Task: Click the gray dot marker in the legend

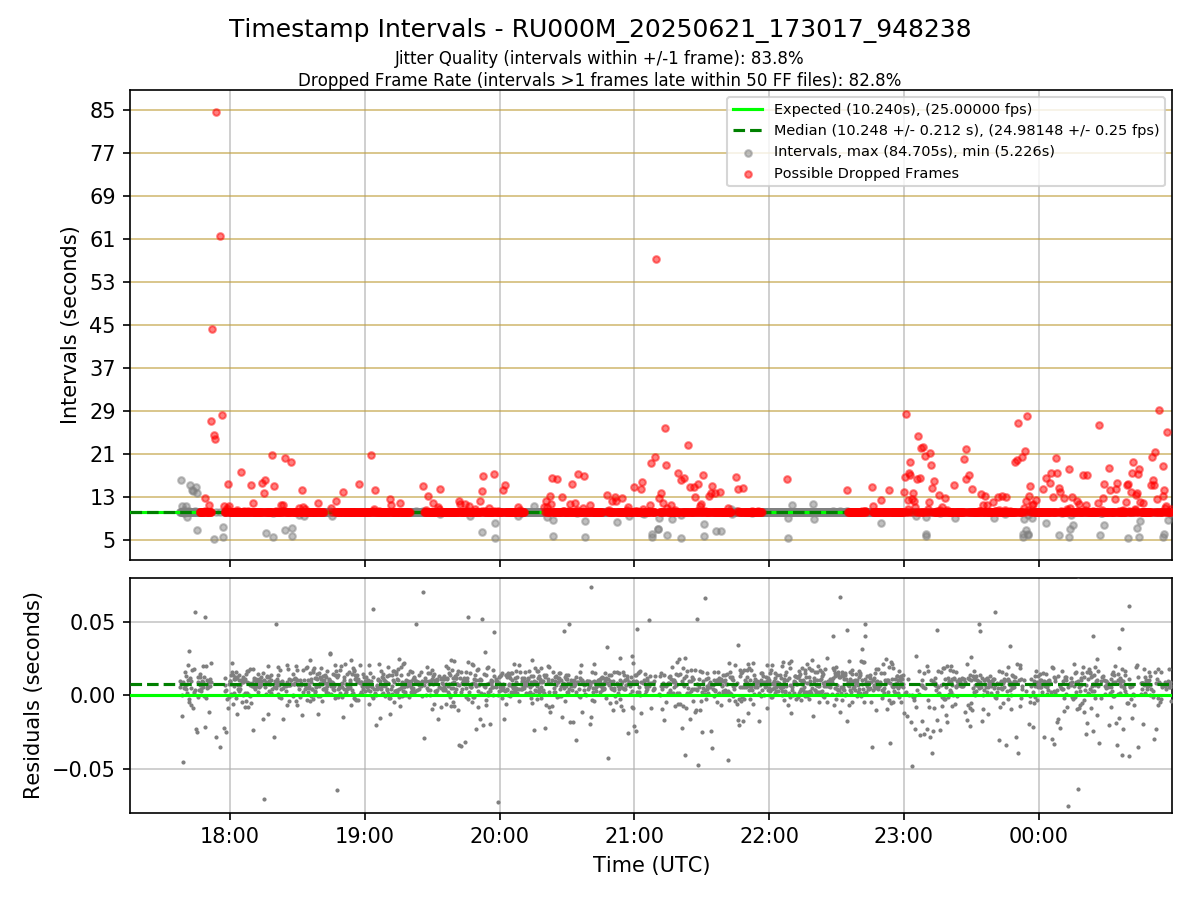Action: (x=749, y=152)
